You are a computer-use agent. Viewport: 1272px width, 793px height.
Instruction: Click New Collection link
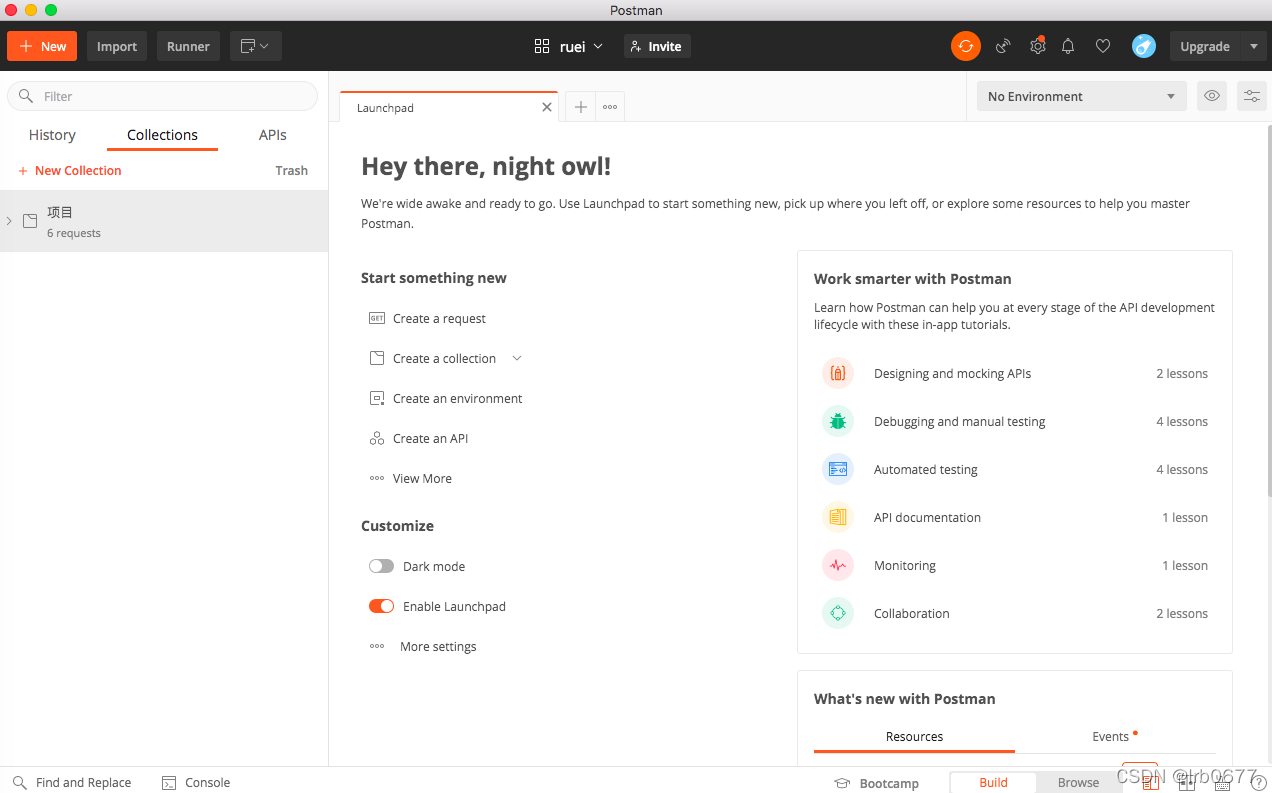click(69, 171)
